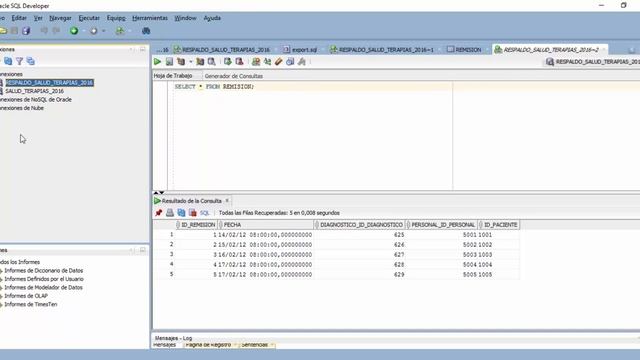Open the SQL Worksheet connection dropdown arrow
Image resolution: width=640 pixels, height=360 pixels.
[130, 31]
